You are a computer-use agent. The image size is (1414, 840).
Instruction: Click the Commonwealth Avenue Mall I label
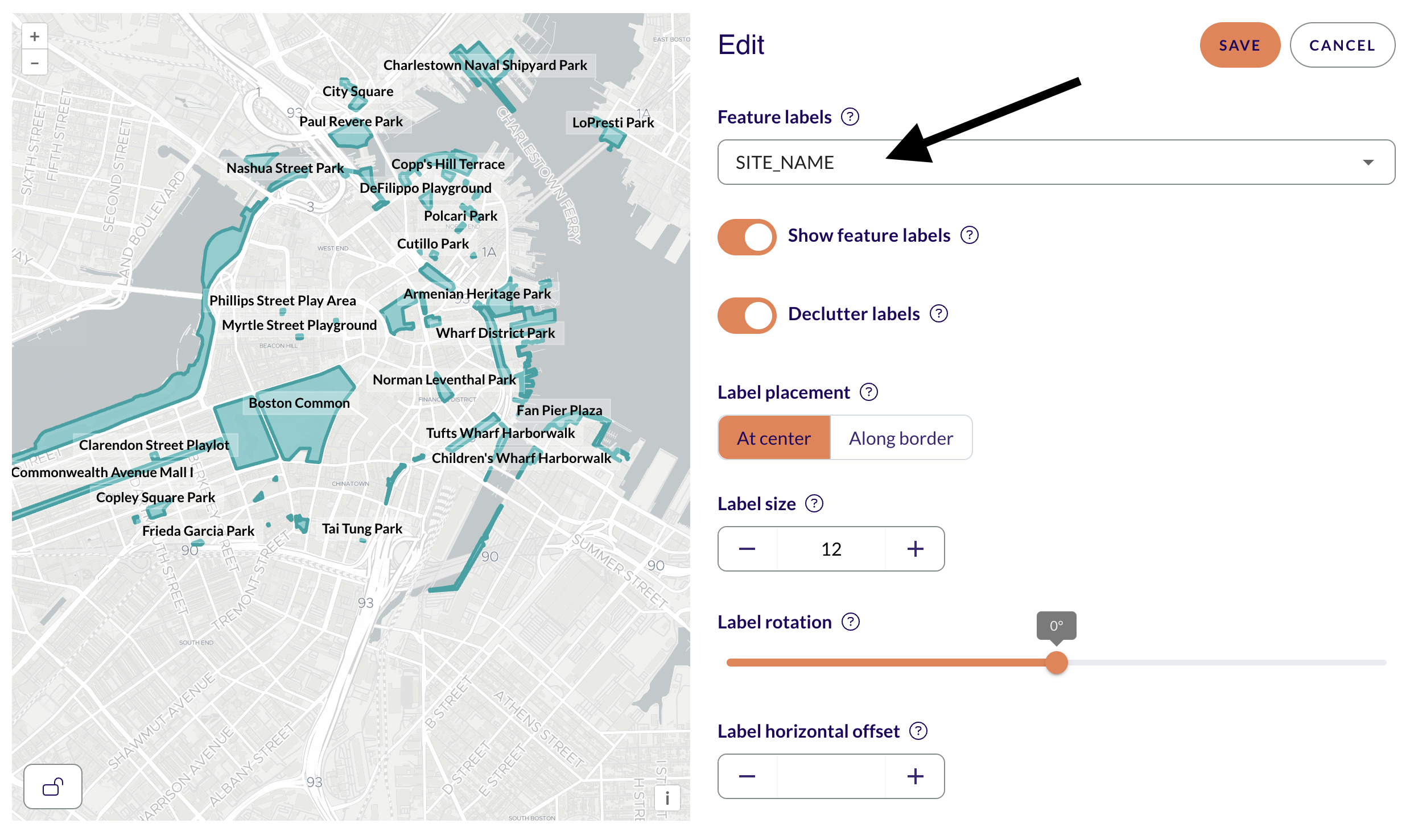pyautogui.click(x=102, y=472)
